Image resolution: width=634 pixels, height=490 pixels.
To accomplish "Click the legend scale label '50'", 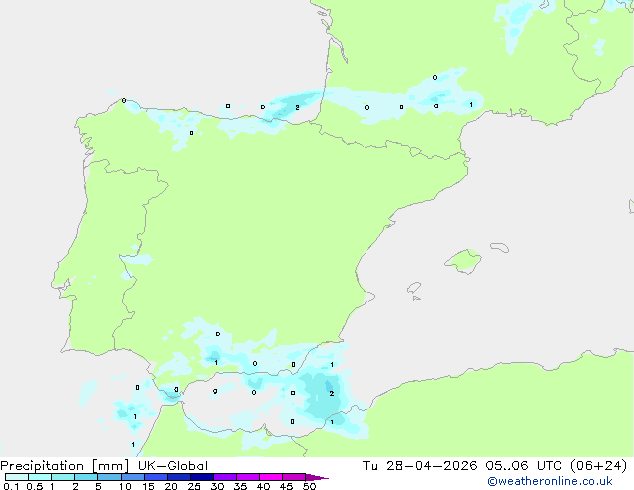I will pyautogui.click(x=309, y=486).
